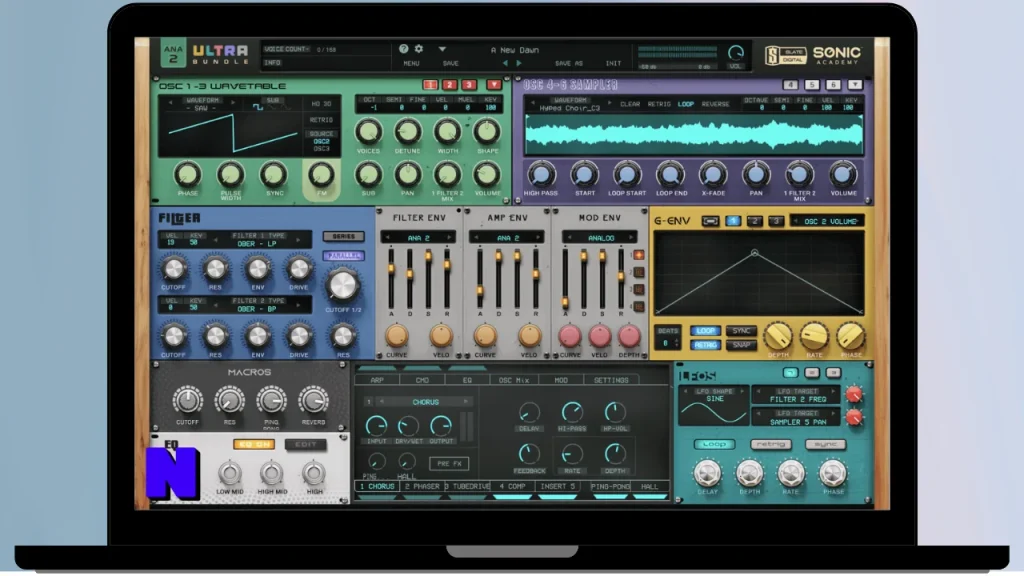Open the VOICE COUNT dropdown
Image resolution: width=1024 pixels, height=576 pixels.
click(287, 50)
